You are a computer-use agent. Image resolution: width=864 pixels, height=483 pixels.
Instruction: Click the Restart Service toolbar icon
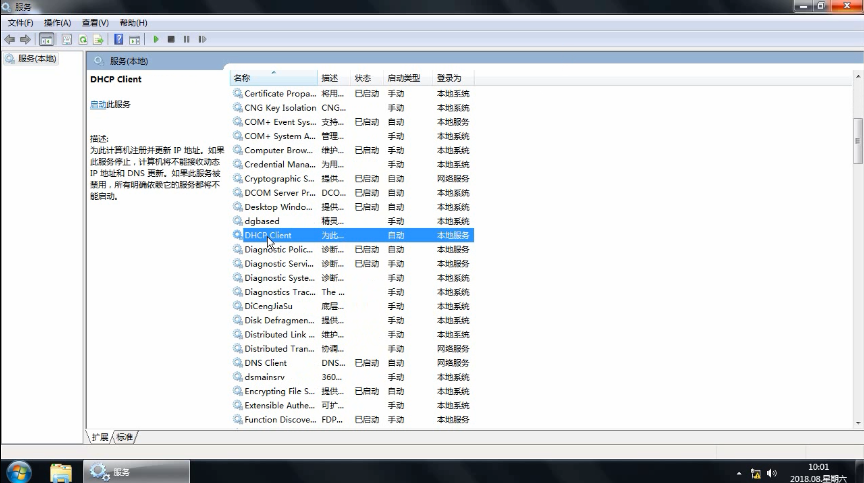click(202, 39)
